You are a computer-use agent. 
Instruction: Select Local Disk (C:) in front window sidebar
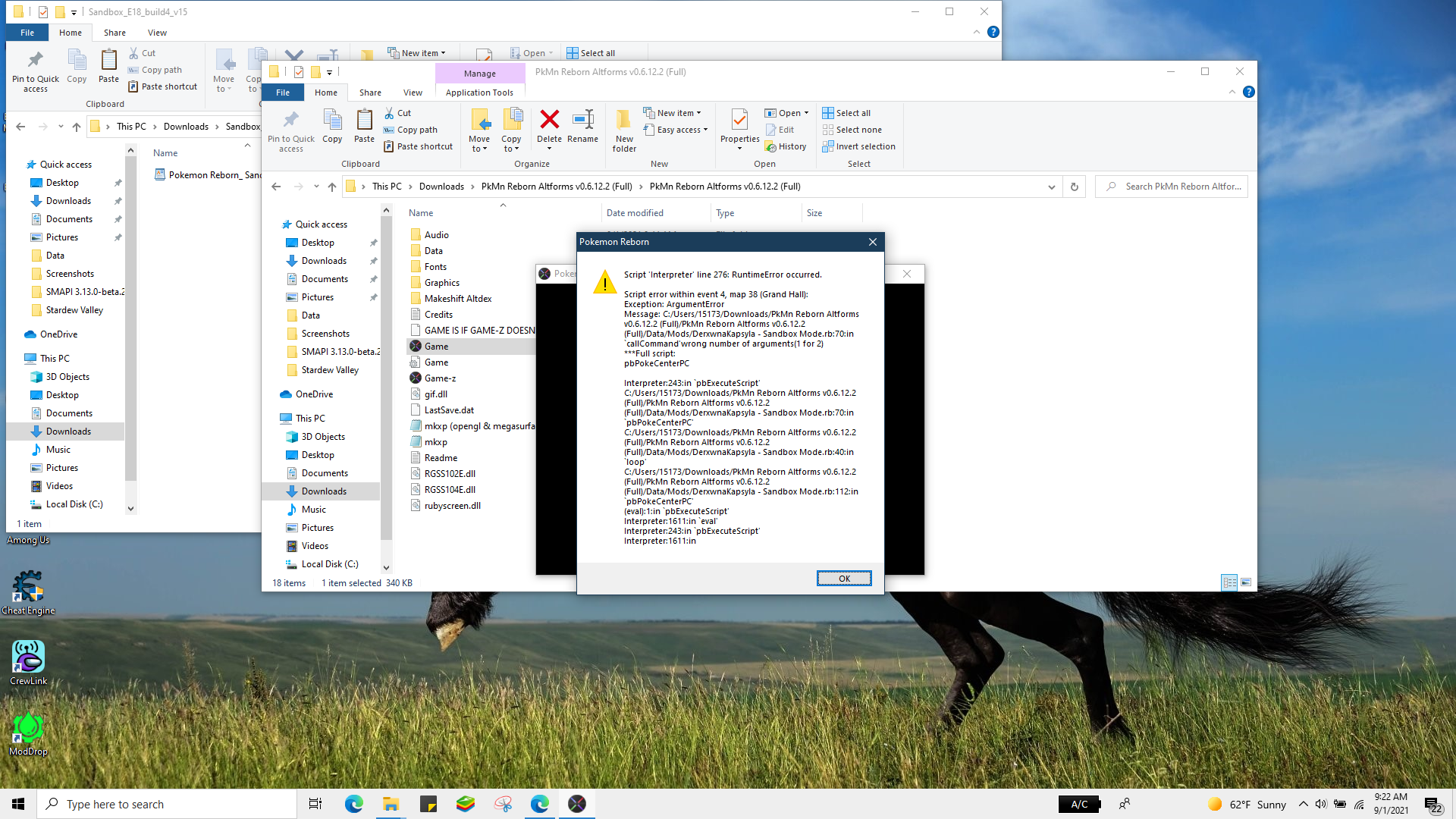[x=330, y=564]
